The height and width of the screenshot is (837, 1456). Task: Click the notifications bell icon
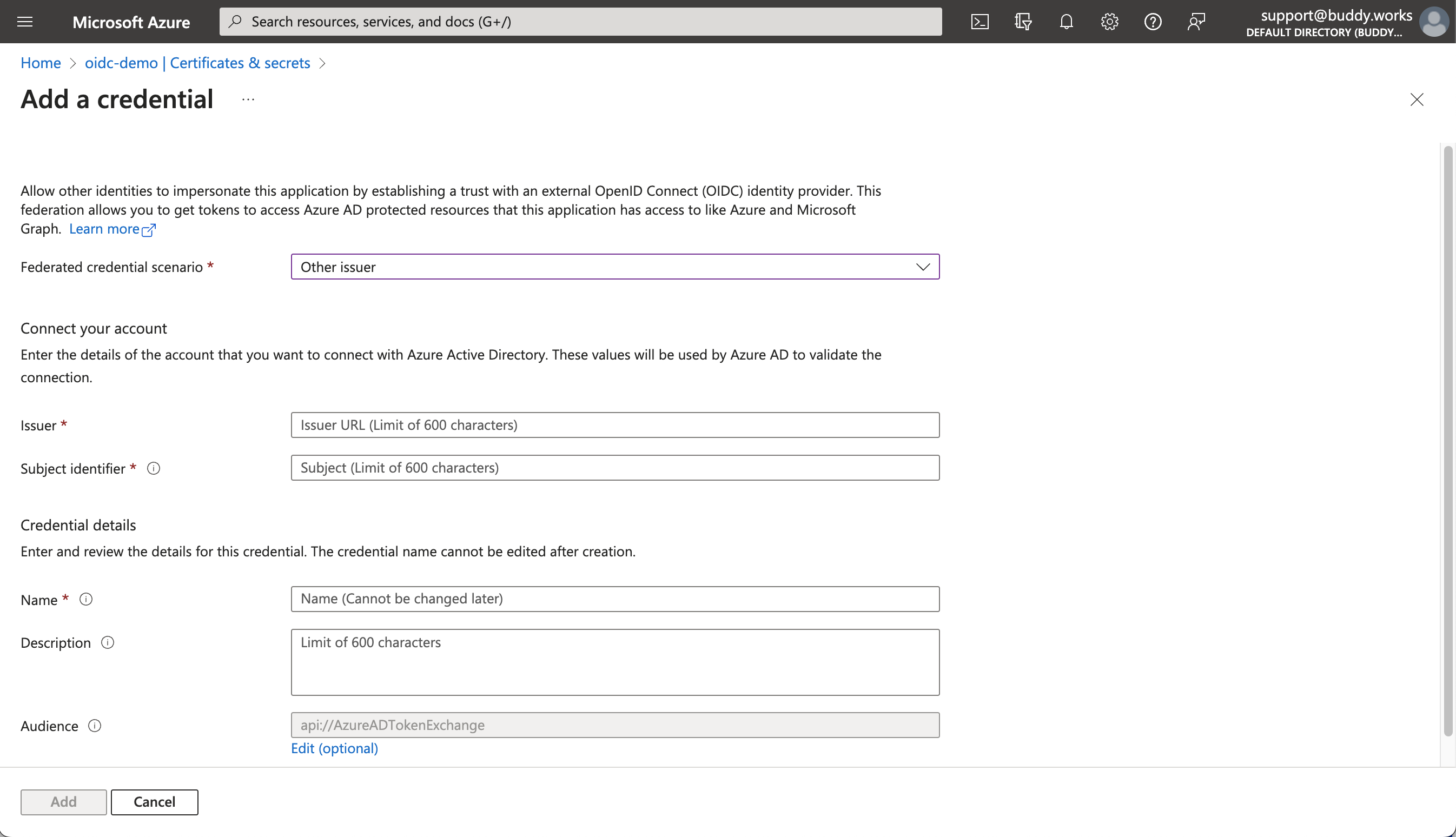1066,21
